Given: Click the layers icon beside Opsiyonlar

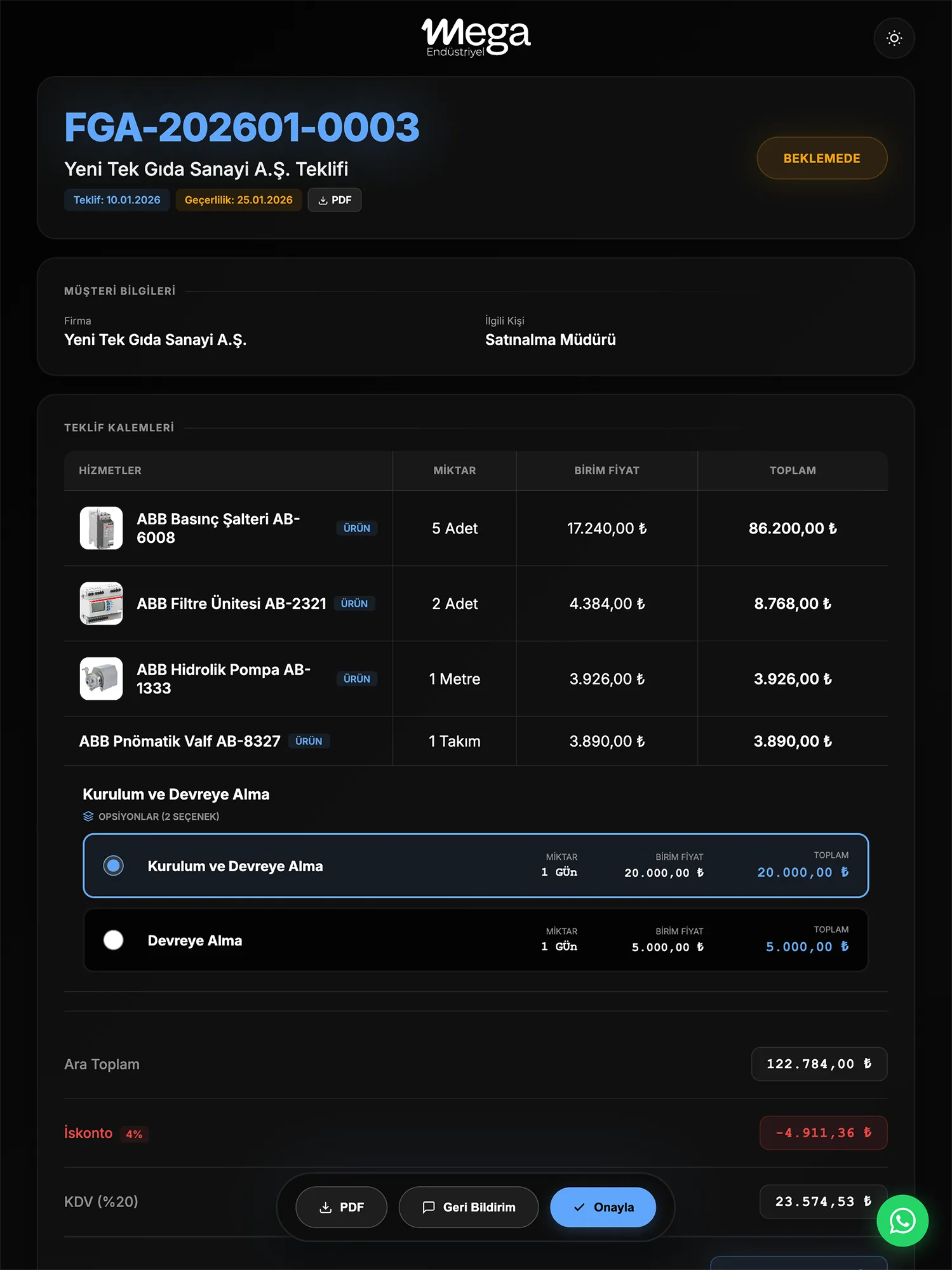Looking at the screenshot, I should point(88,817).
